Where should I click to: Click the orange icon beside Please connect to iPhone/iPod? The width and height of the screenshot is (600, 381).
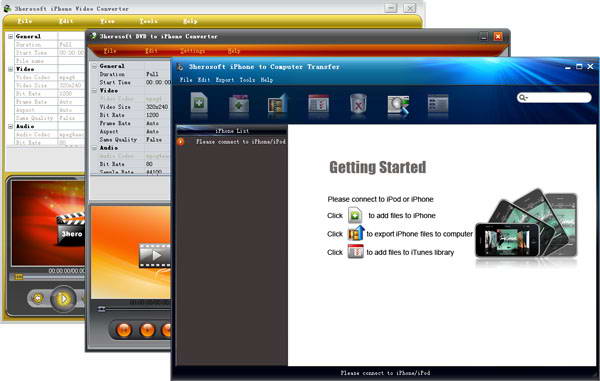pyautogui.click(x=181, y=142)
